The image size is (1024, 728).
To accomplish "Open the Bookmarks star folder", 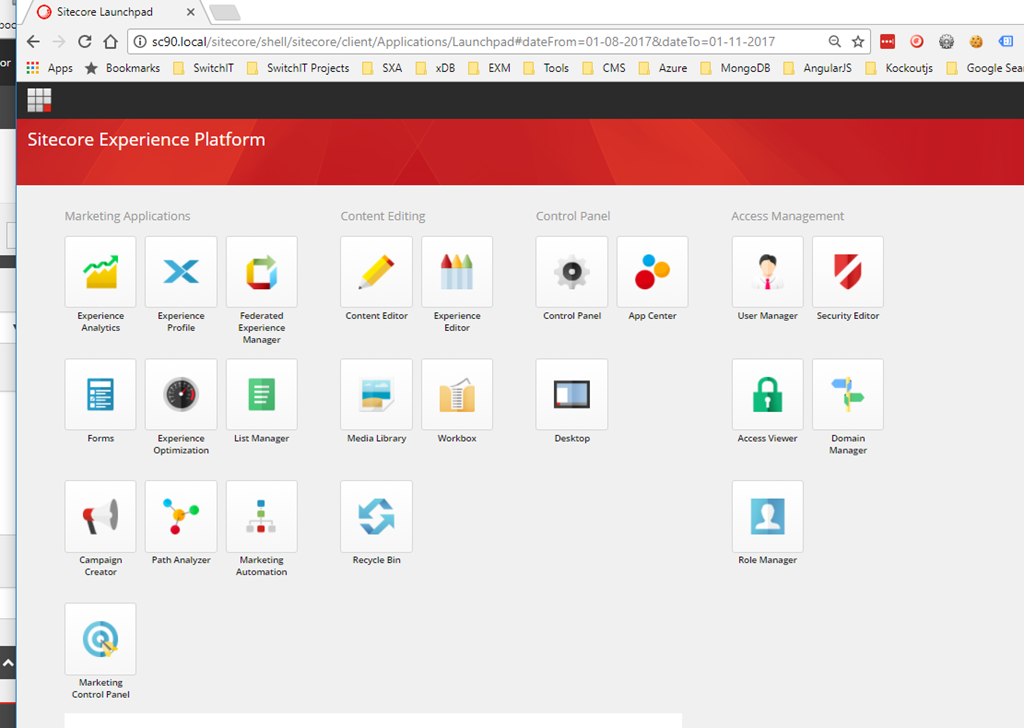I will [122, 68].
